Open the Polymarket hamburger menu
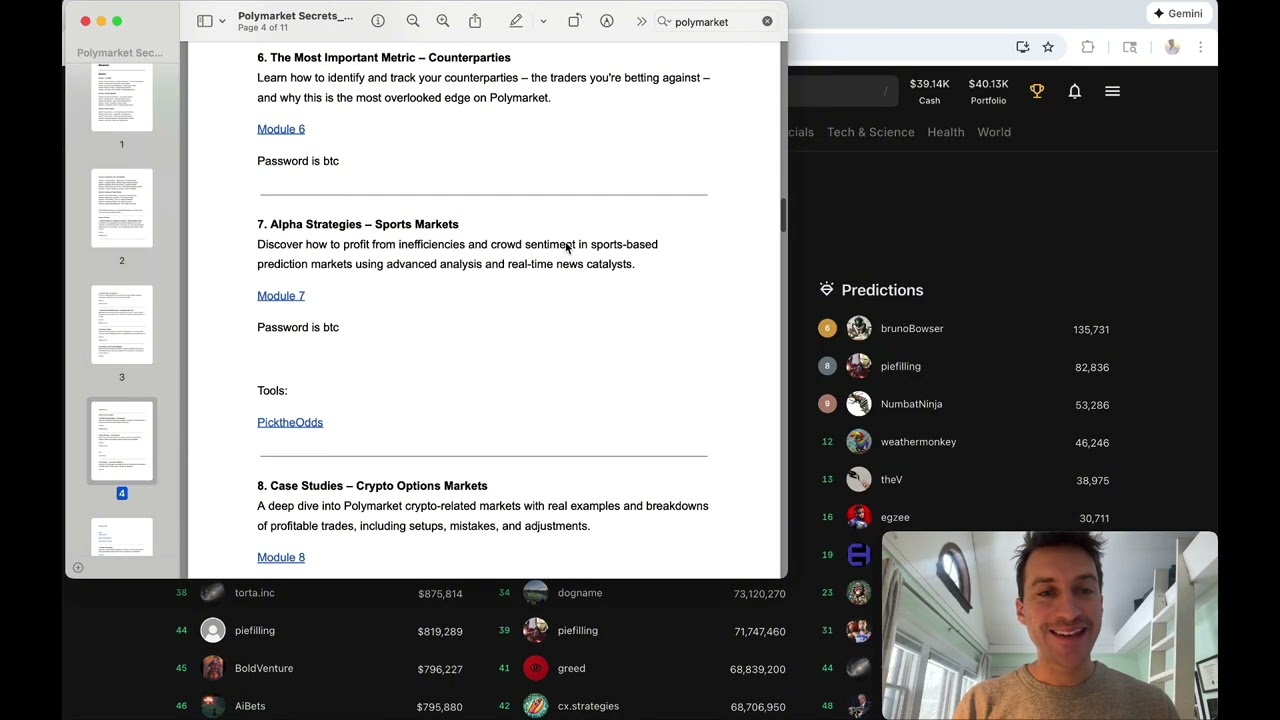Image resolution: width=1280 pixels, height=720 pixels. (x=1112, y=91)
